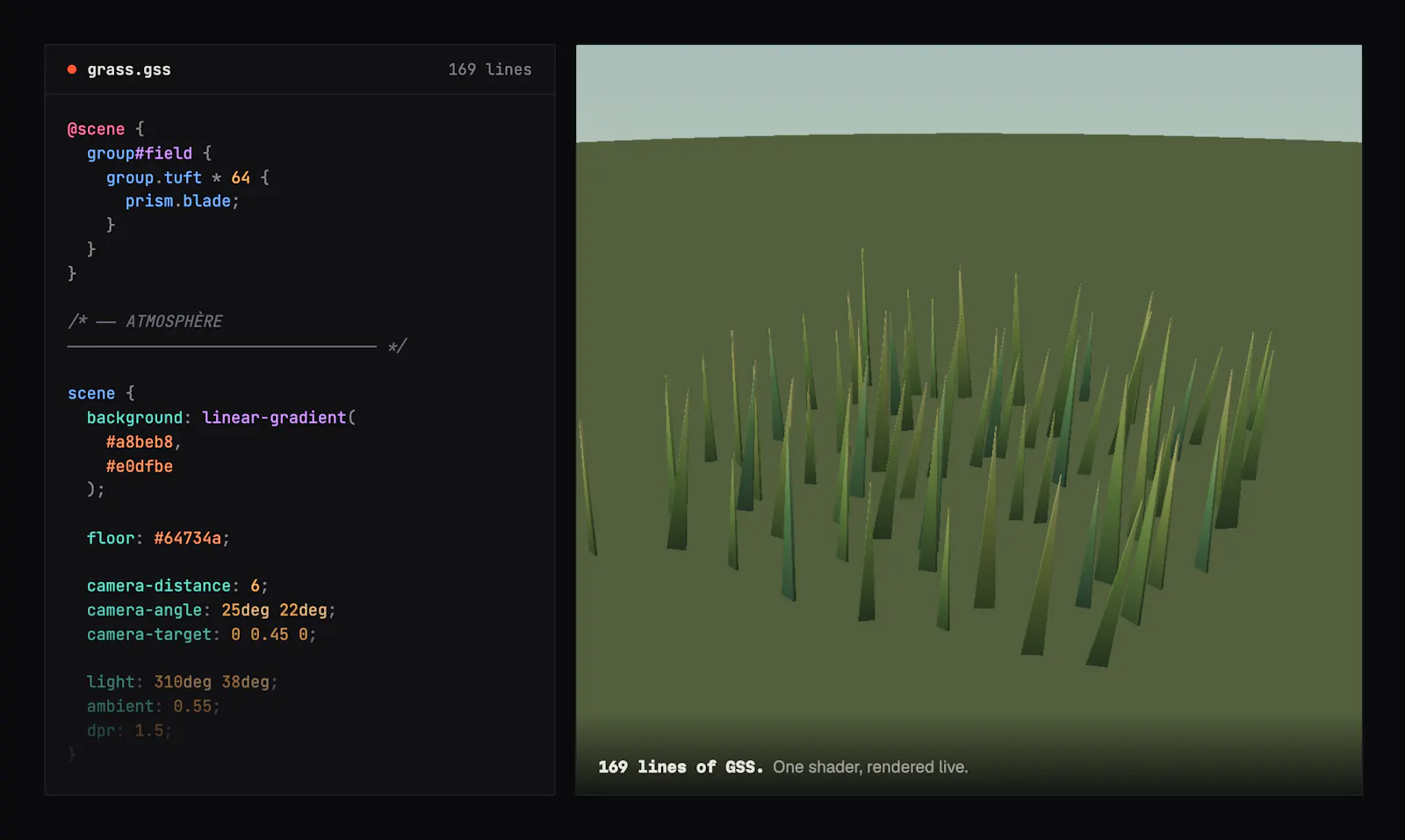Viewport: 1405px width, 840px height.
Task: Click the camera-angle value 25deg 22deg
Action: pyautogui.click(x=274, y=610)
